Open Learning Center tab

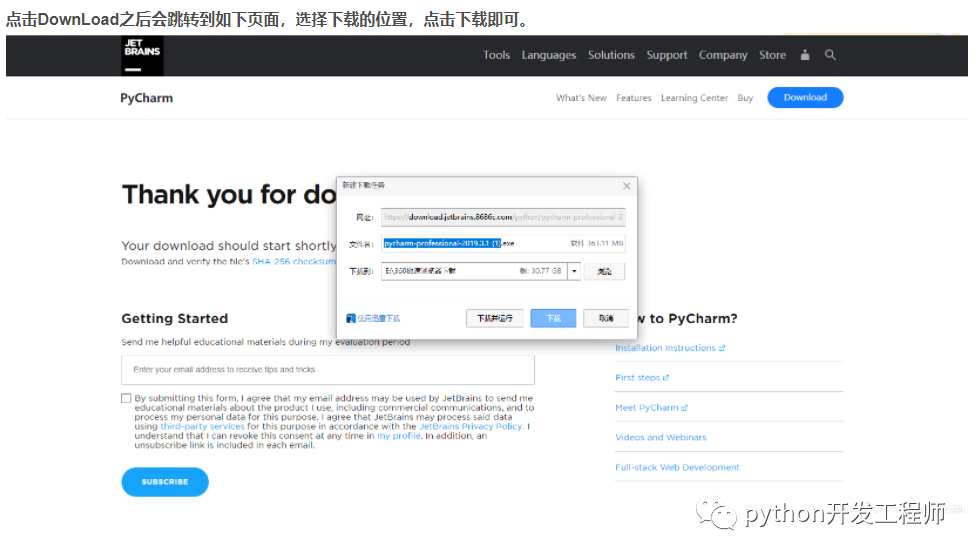[694, 98]
